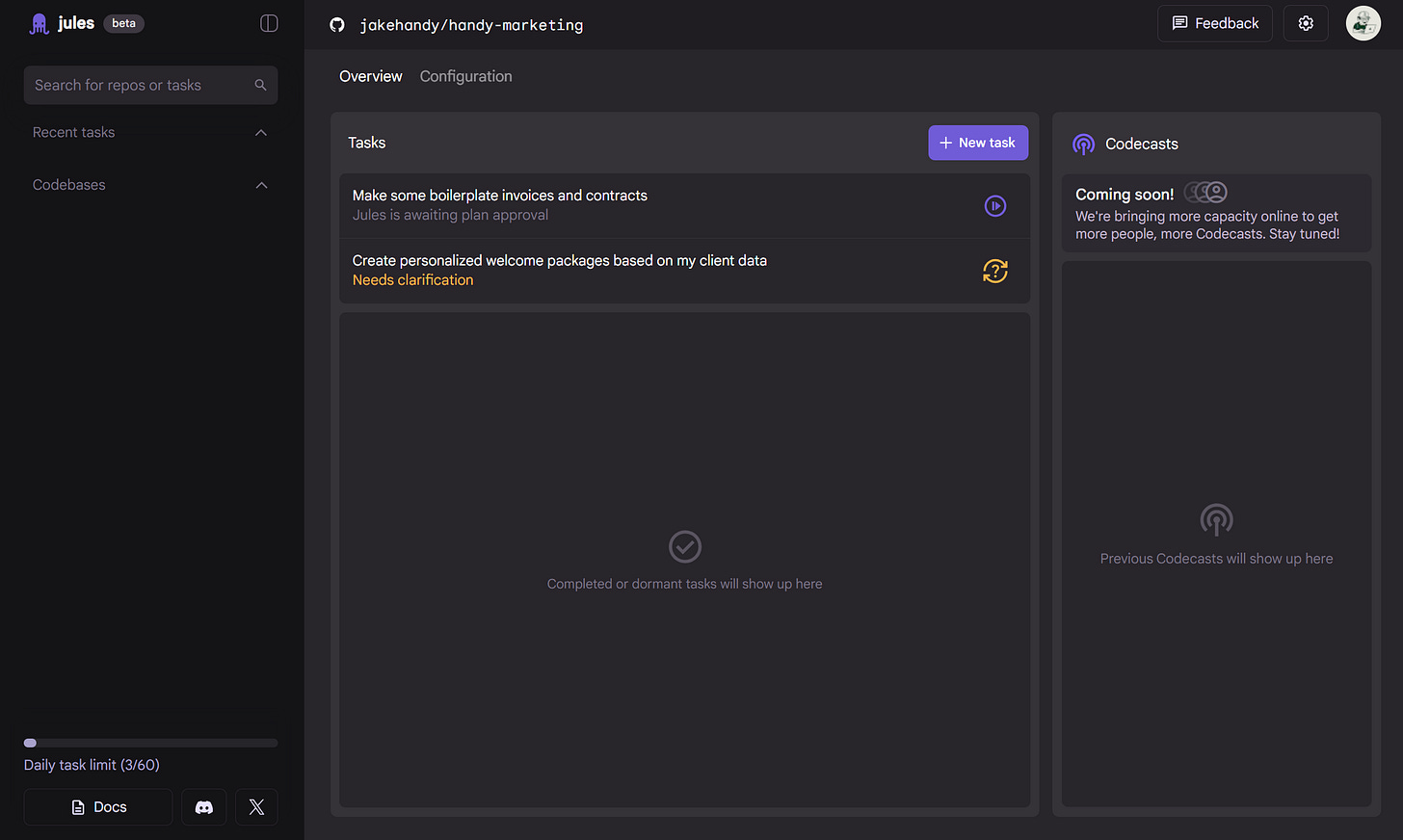Open the Feedback button

pos(1215,23)
